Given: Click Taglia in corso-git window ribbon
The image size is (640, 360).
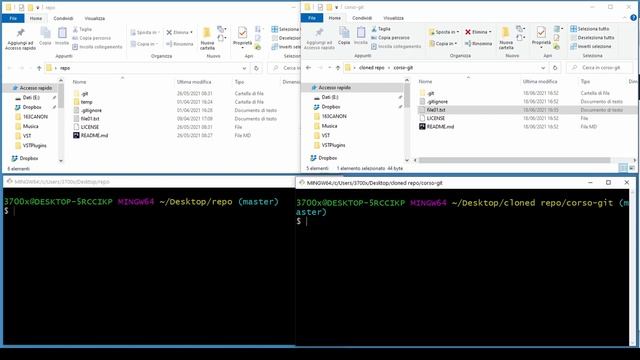Looking at the screenshot, I should (381, 29).
